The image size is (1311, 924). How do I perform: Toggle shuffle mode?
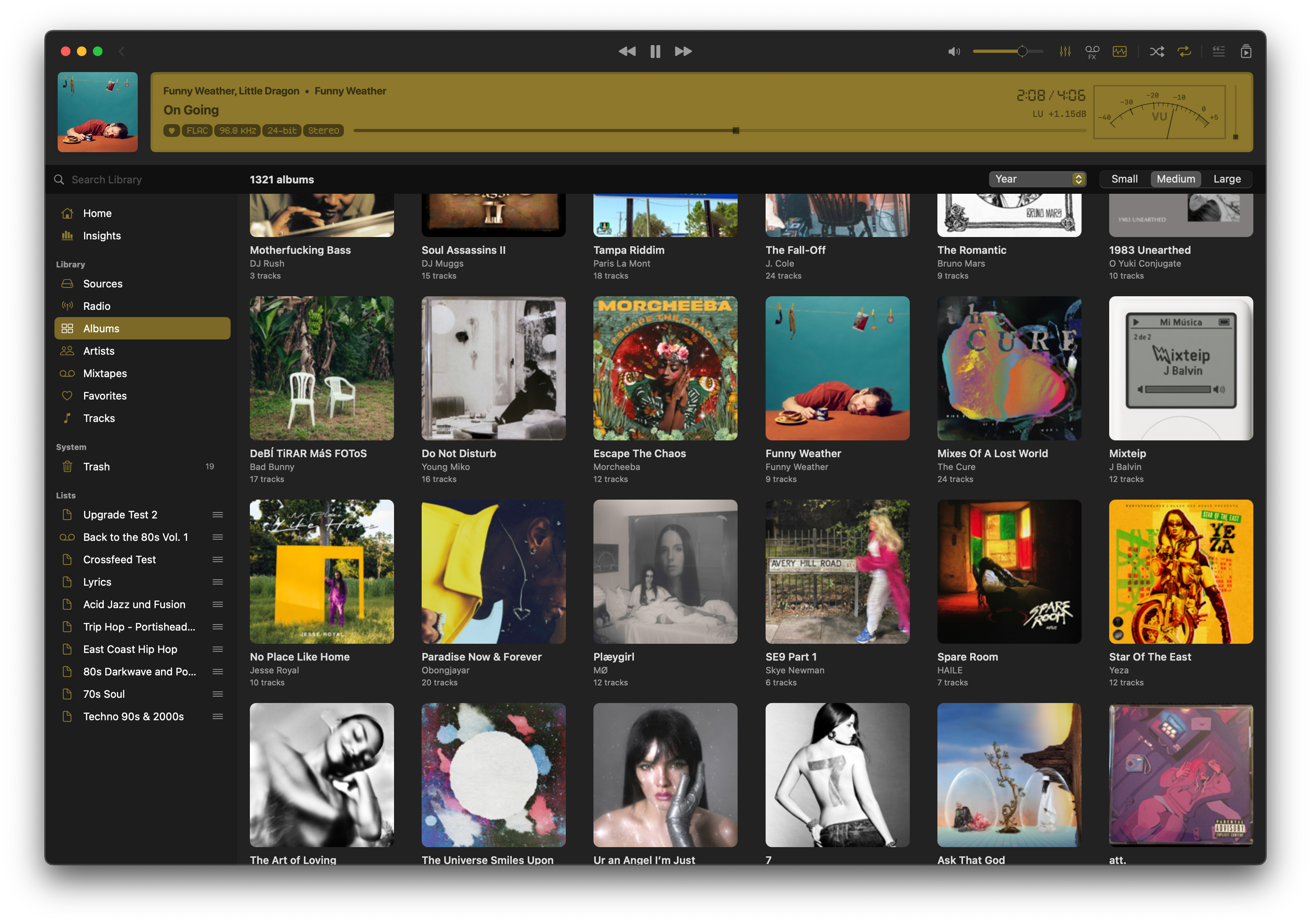click(1157, 51)
